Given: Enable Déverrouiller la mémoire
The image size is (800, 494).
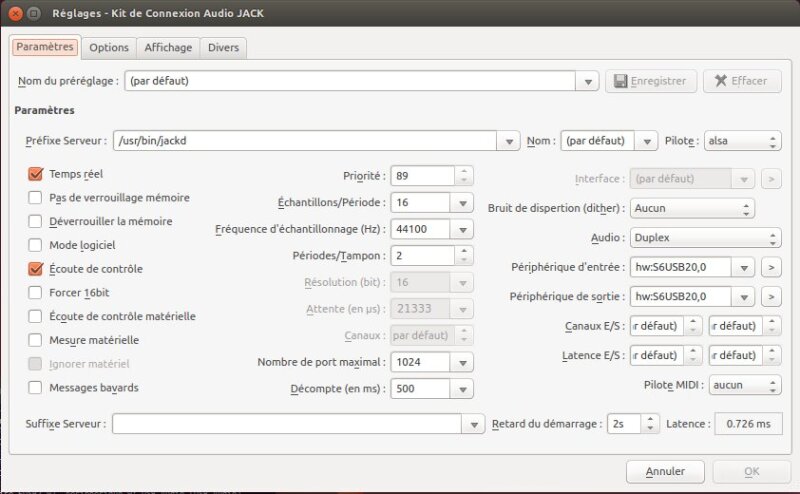Looking at the screenshot, I should point(35,221).
